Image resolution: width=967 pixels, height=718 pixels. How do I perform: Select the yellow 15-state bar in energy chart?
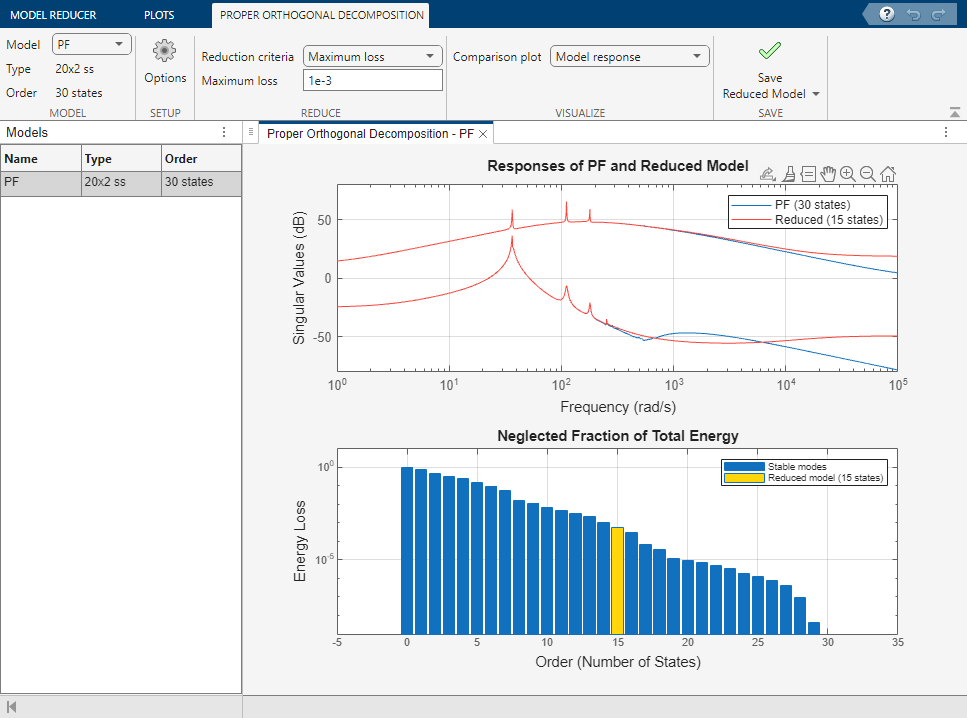617,580
